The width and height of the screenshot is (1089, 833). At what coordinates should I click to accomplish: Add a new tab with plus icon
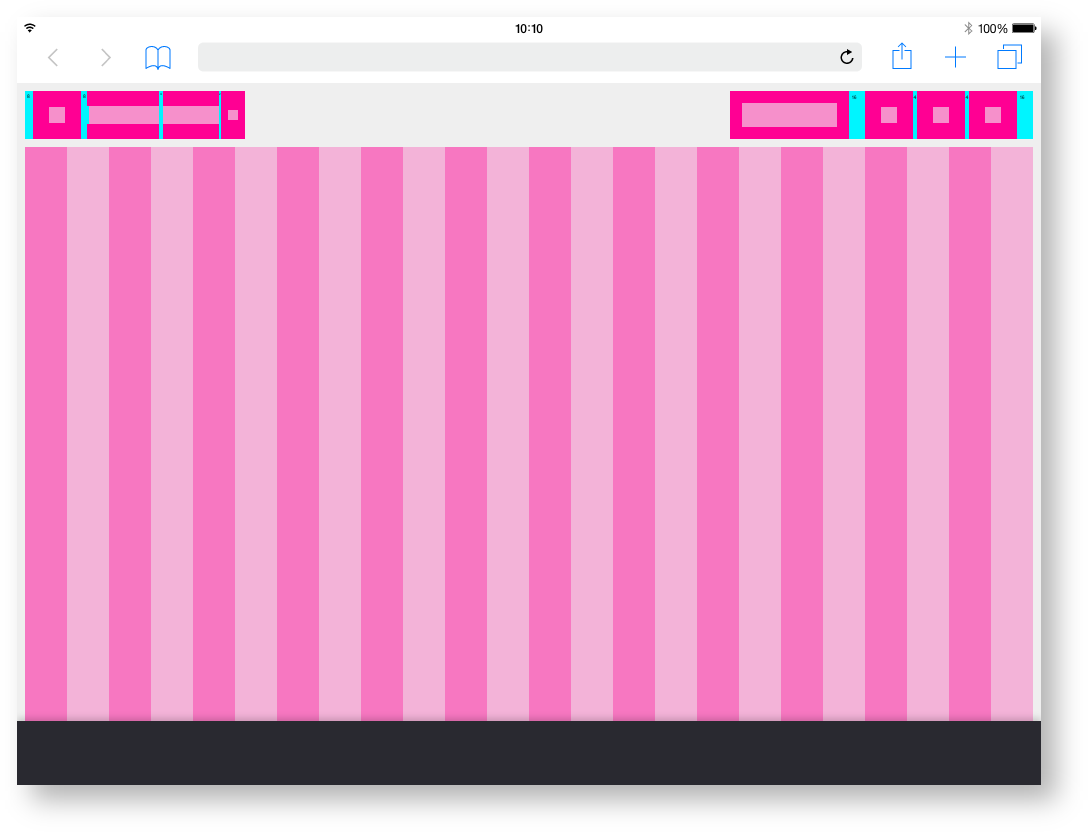pyautogui.click(x=955, y=58)
